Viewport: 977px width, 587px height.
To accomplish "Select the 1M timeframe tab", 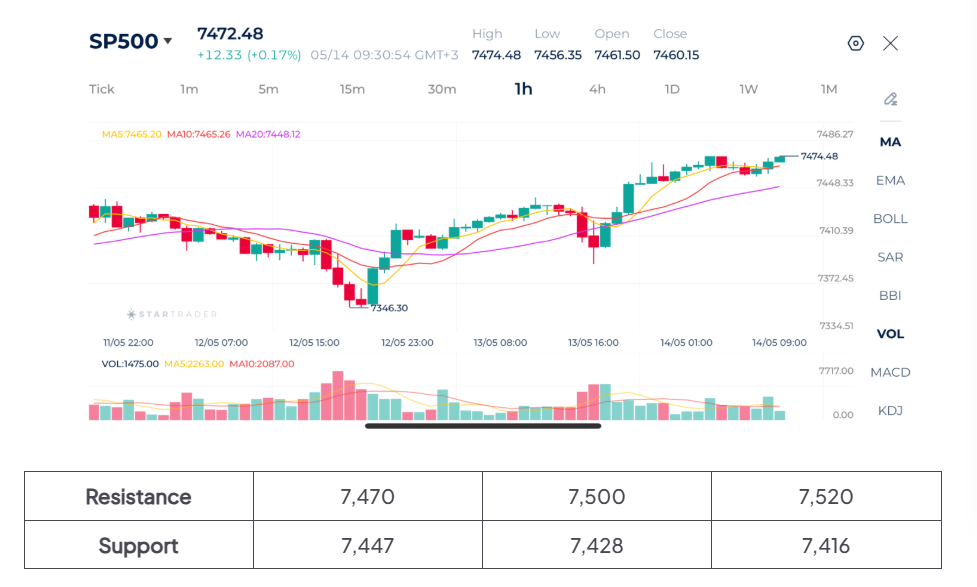I will tap(829, 89).
